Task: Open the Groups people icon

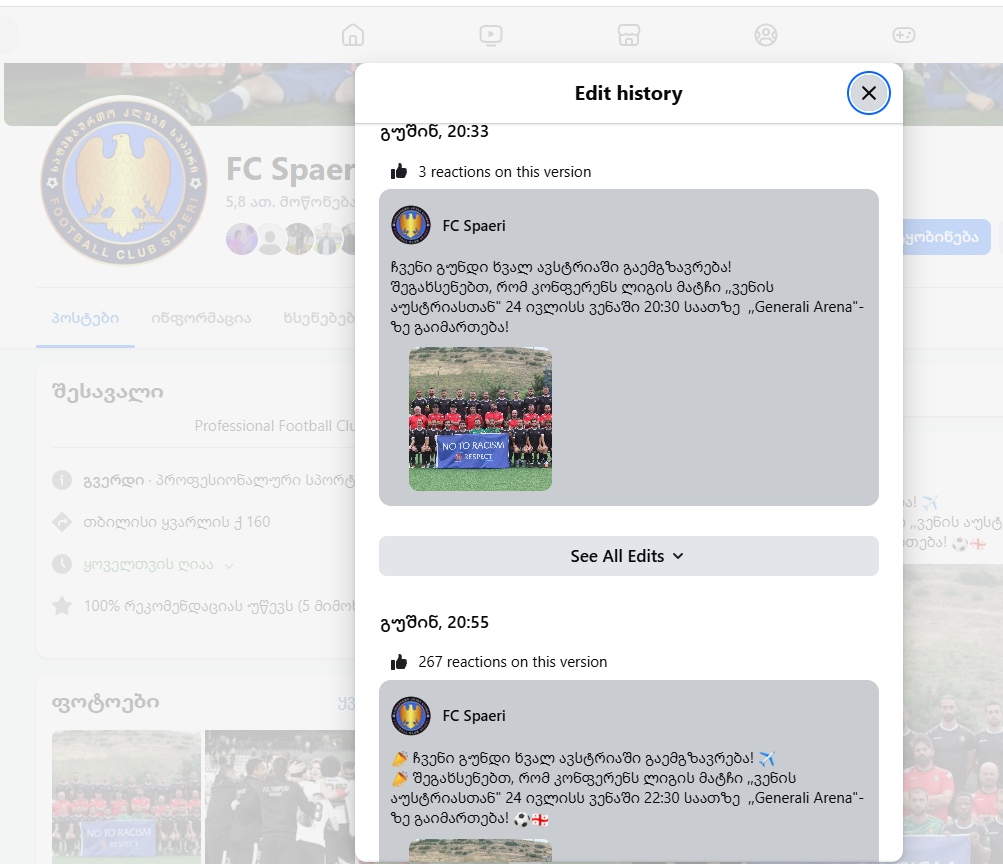Action: coord(766,35)
